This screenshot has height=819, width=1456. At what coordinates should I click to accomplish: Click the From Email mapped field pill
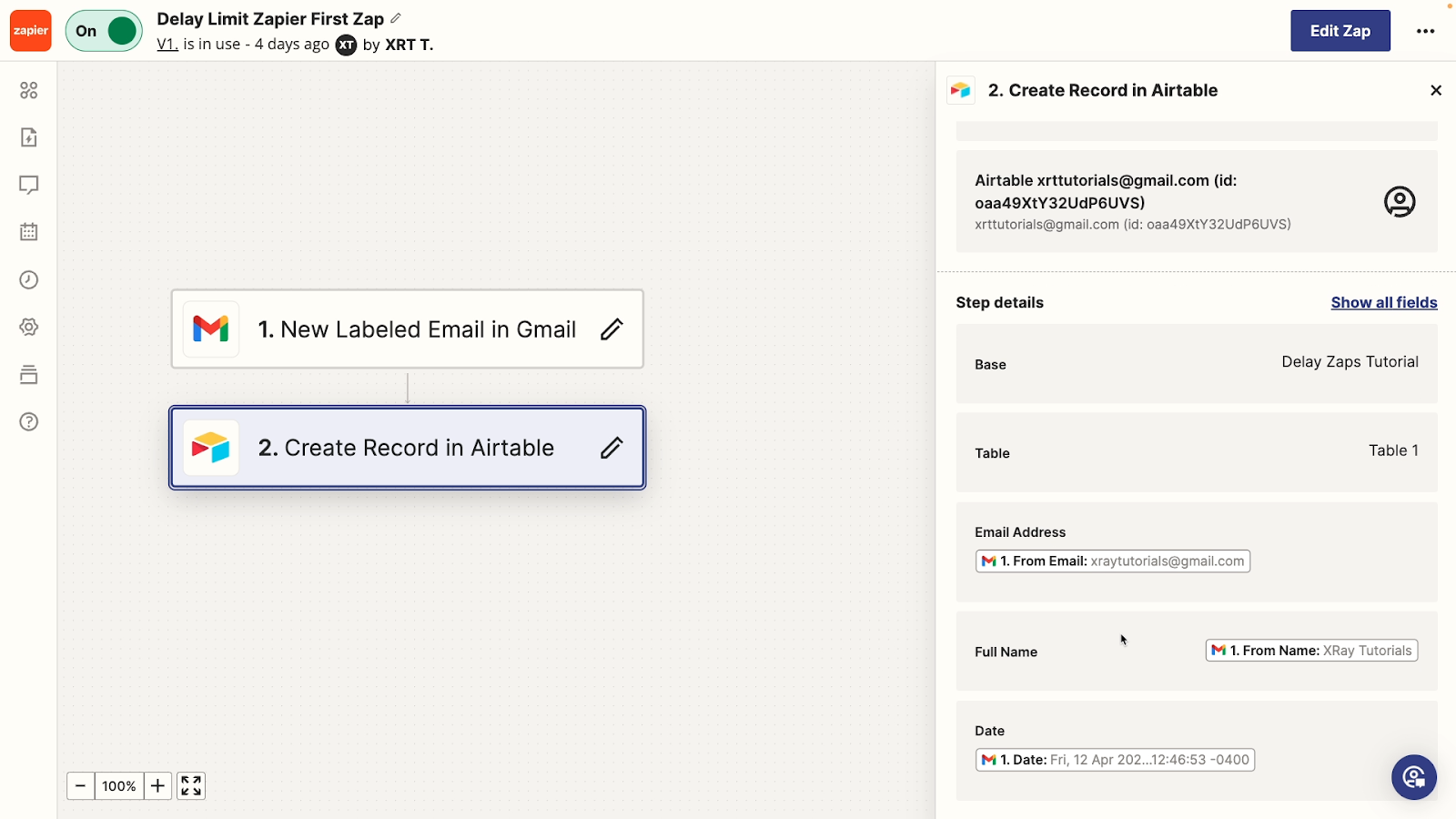(x=1113, y=561)
